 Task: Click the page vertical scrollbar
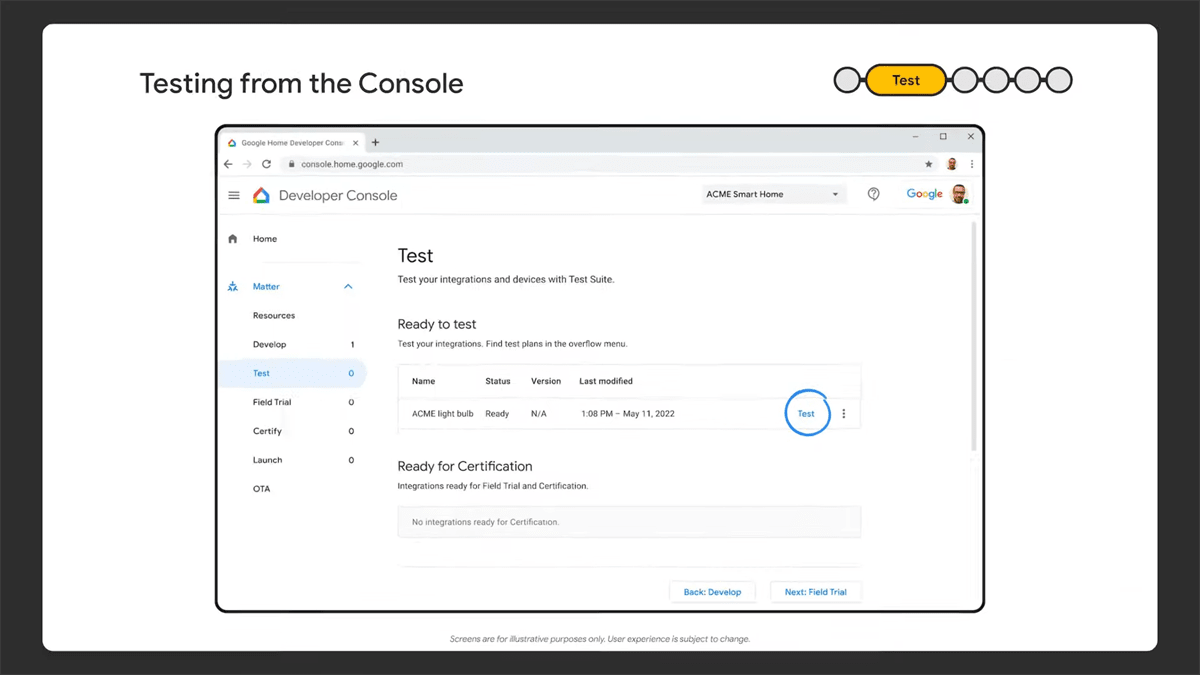974,336
